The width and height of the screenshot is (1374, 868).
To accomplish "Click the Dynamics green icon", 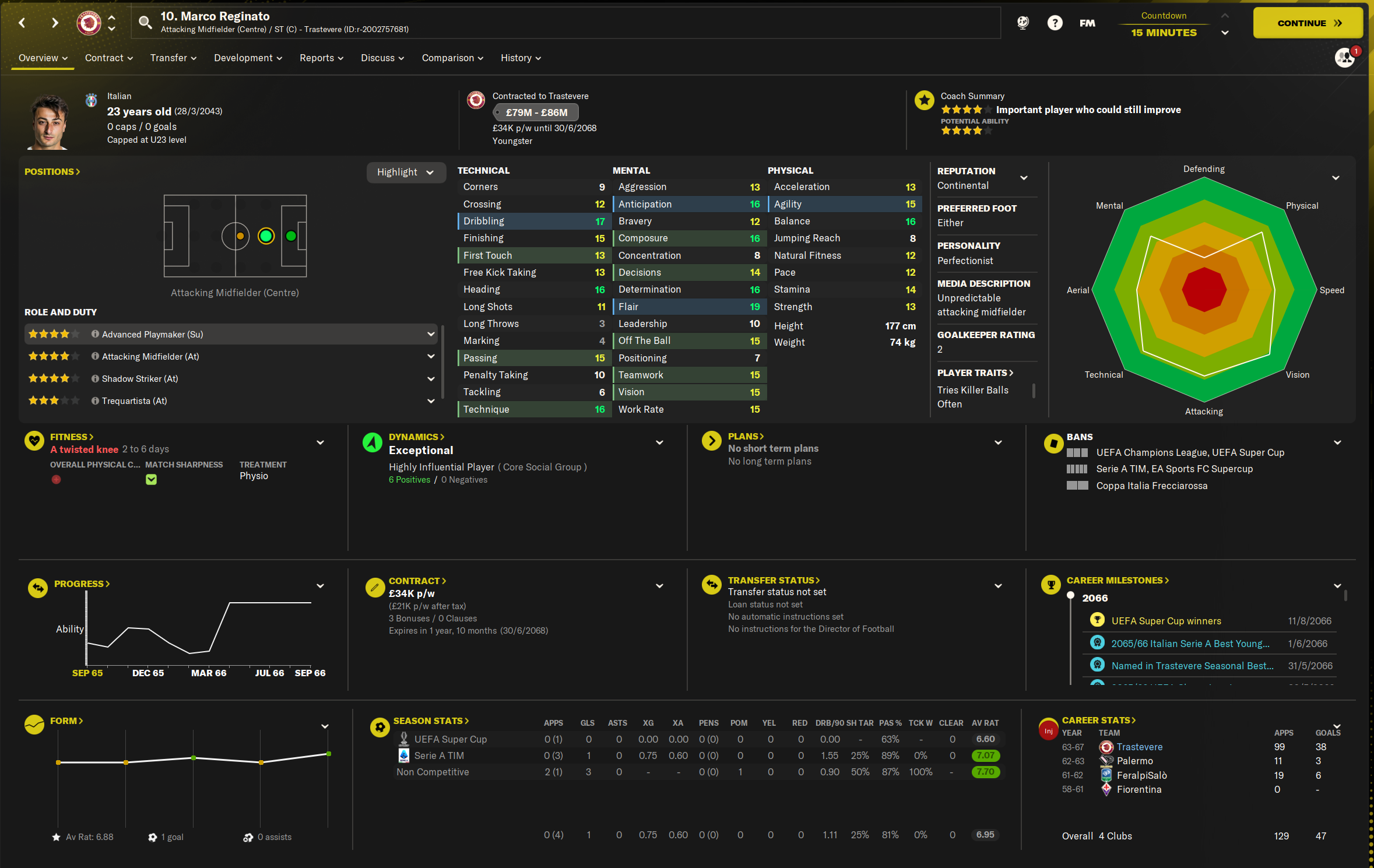I will tap(373, 442).
